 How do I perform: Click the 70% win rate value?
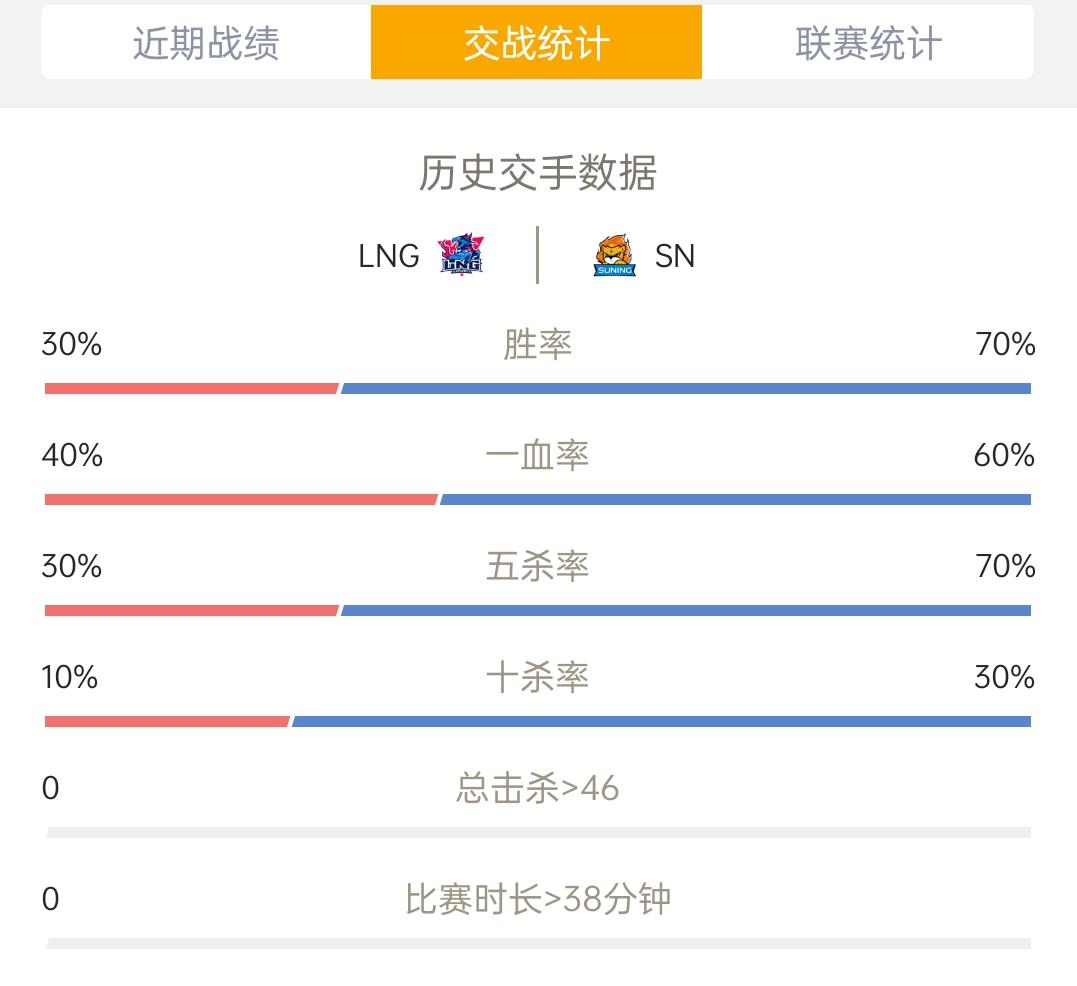(1005, 344)
